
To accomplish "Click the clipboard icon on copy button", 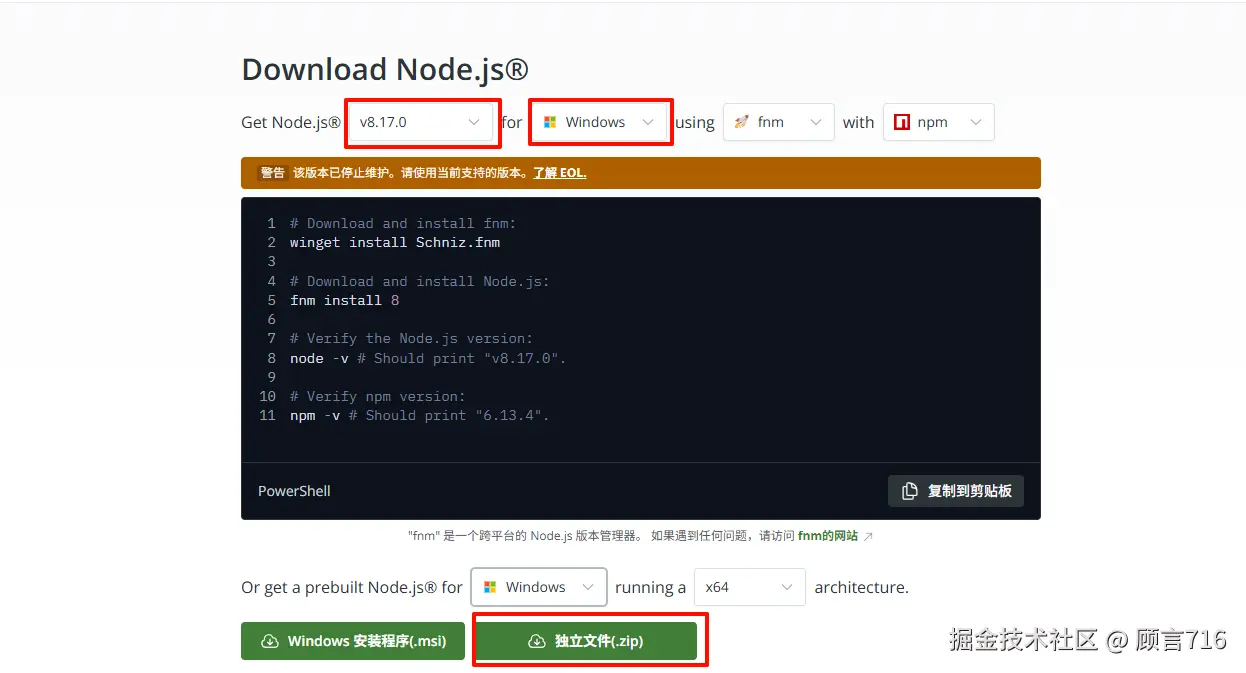I will click(910, 491).
